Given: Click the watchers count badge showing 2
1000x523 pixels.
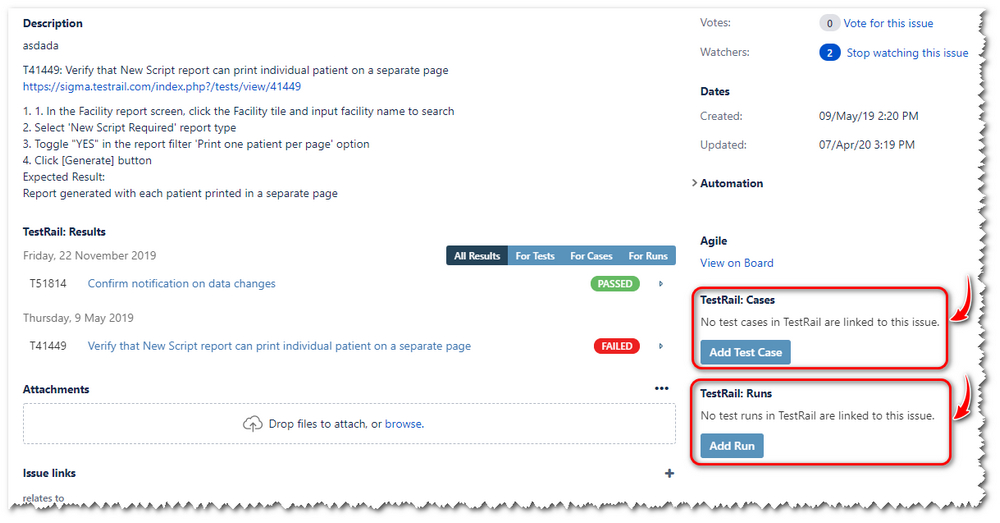Looking at the screenshot, I should 829,53.
